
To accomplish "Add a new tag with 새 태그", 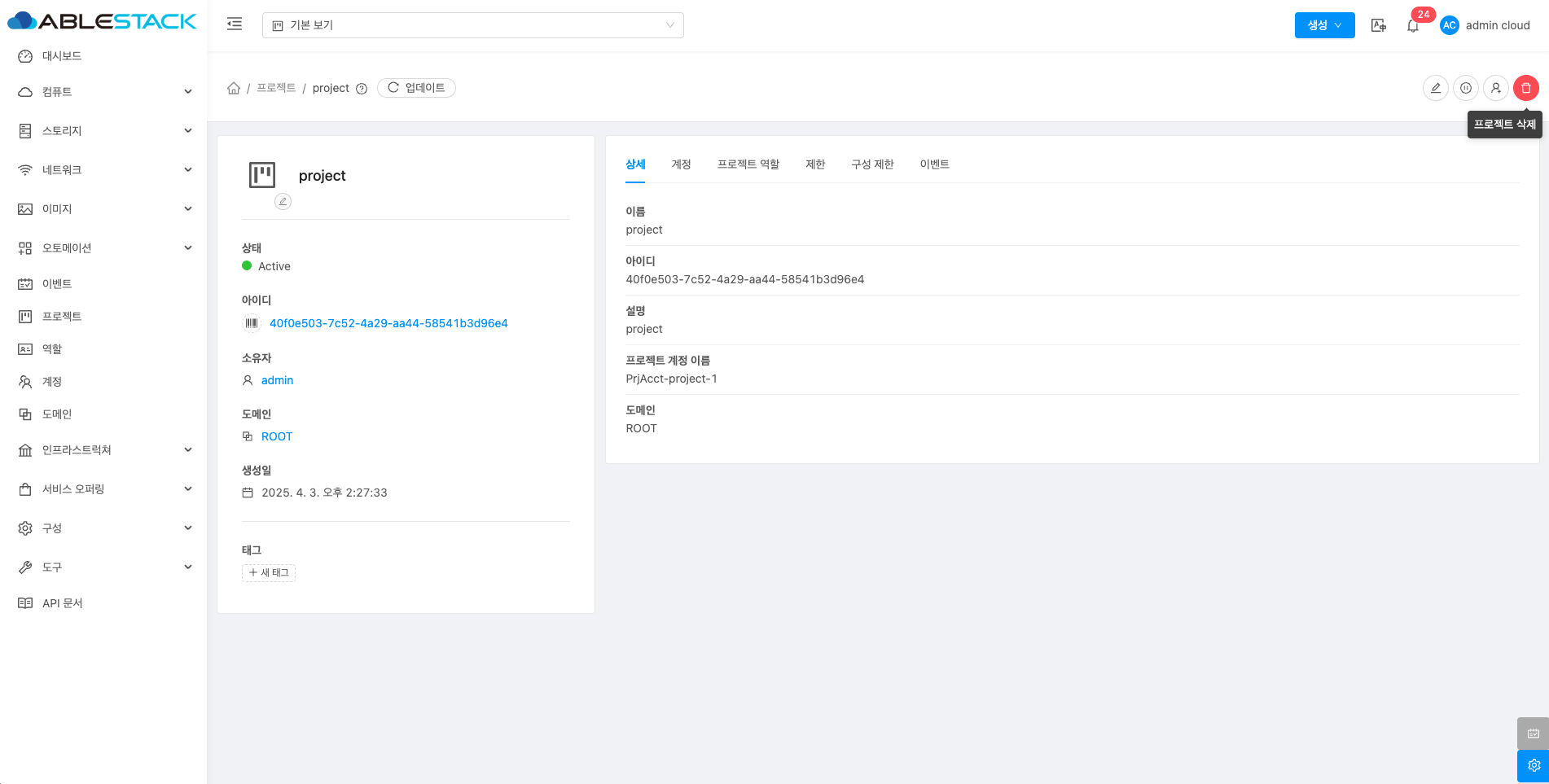I will tap(269, 573).
